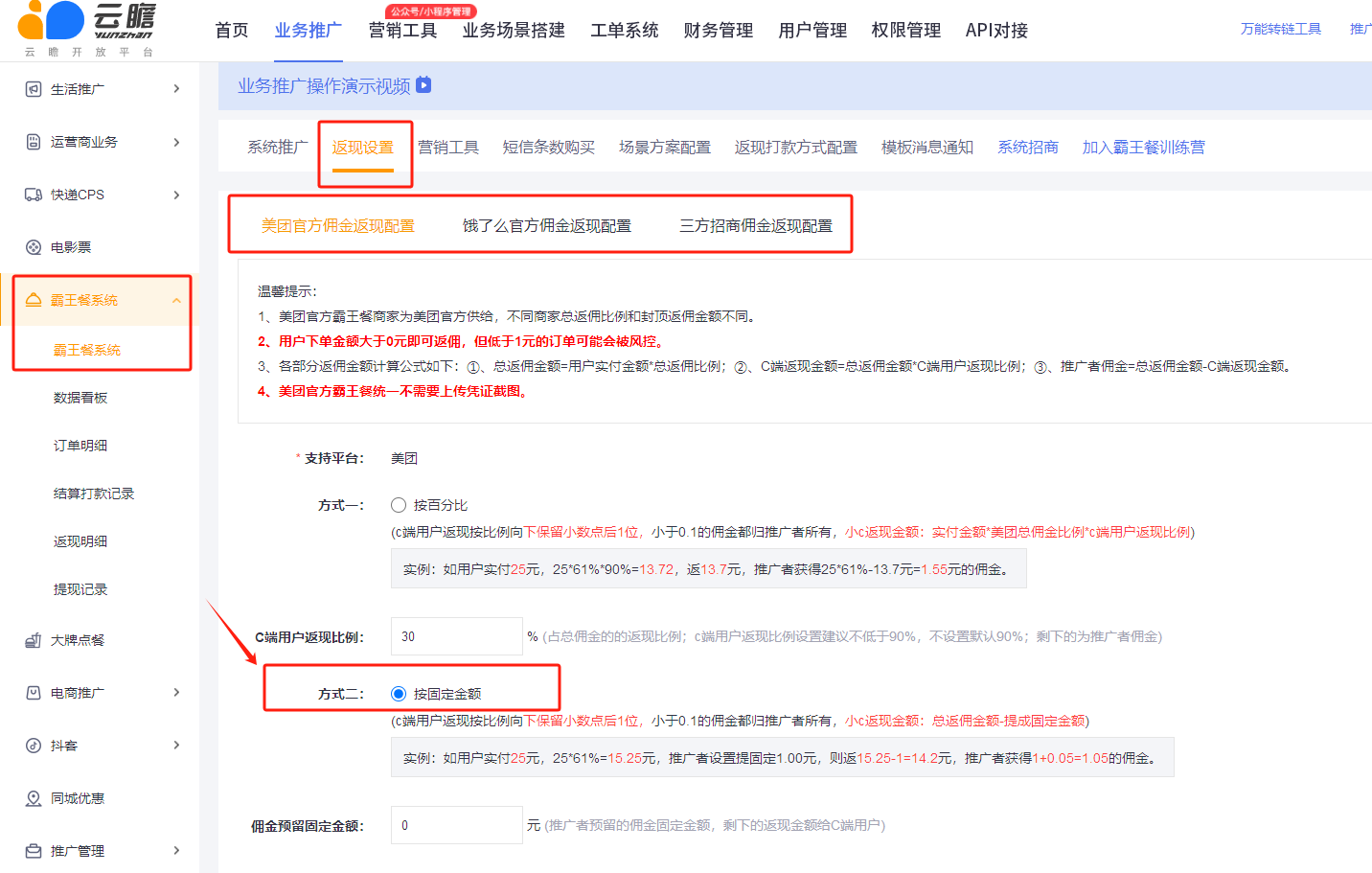The image size is (1372, 873).
Task: Click the 电商推广 icon
Action: (34, 693)
